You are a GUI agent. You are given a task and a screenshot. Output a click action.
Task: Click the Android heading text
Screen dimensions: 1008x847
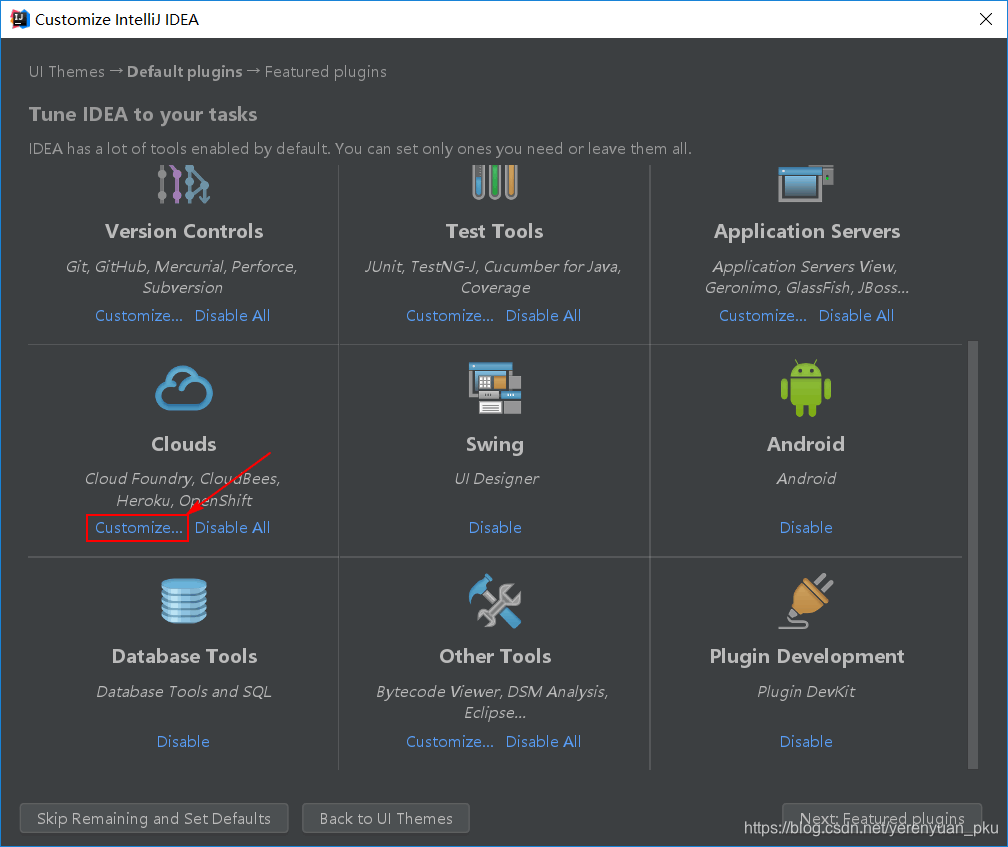pos(806,444)
